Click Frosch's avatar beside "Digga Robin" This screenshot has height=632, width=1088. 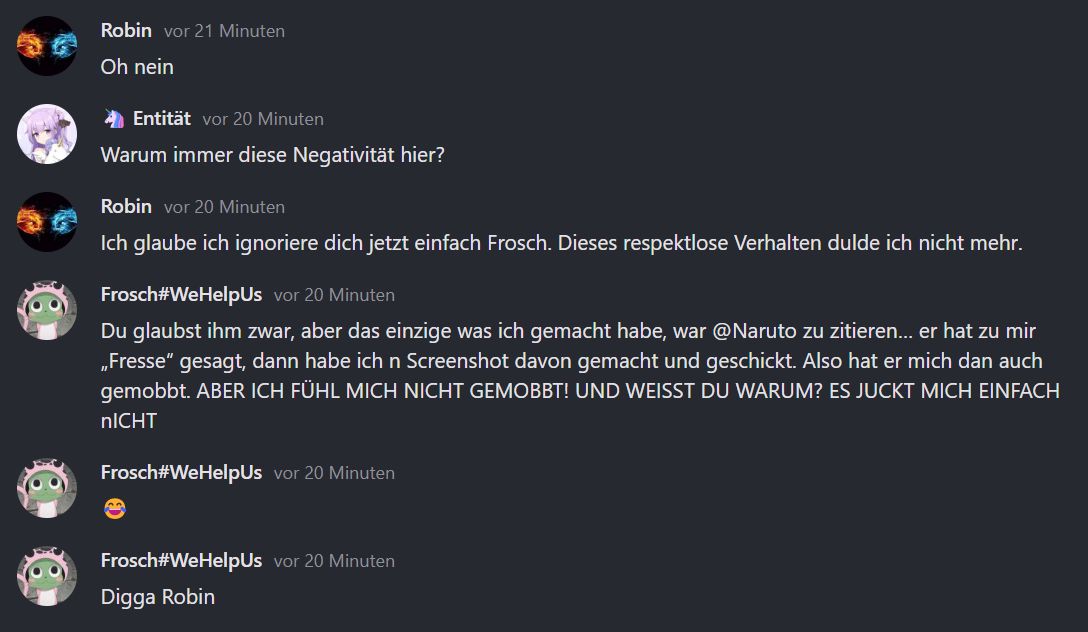click(x=47, y=576)
